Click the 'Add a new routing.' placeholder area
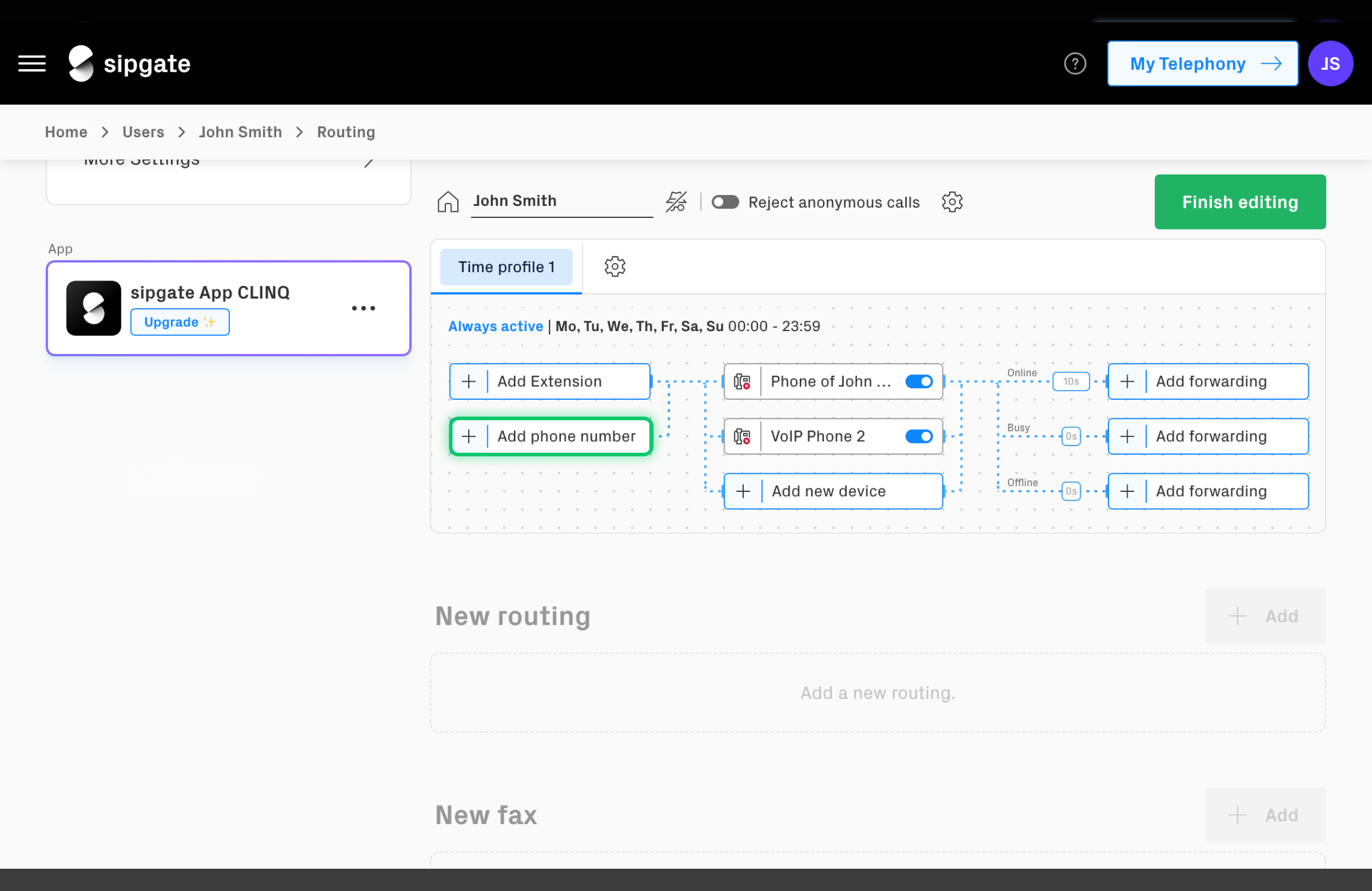The image size is (1372, 891). click(877, 692)
